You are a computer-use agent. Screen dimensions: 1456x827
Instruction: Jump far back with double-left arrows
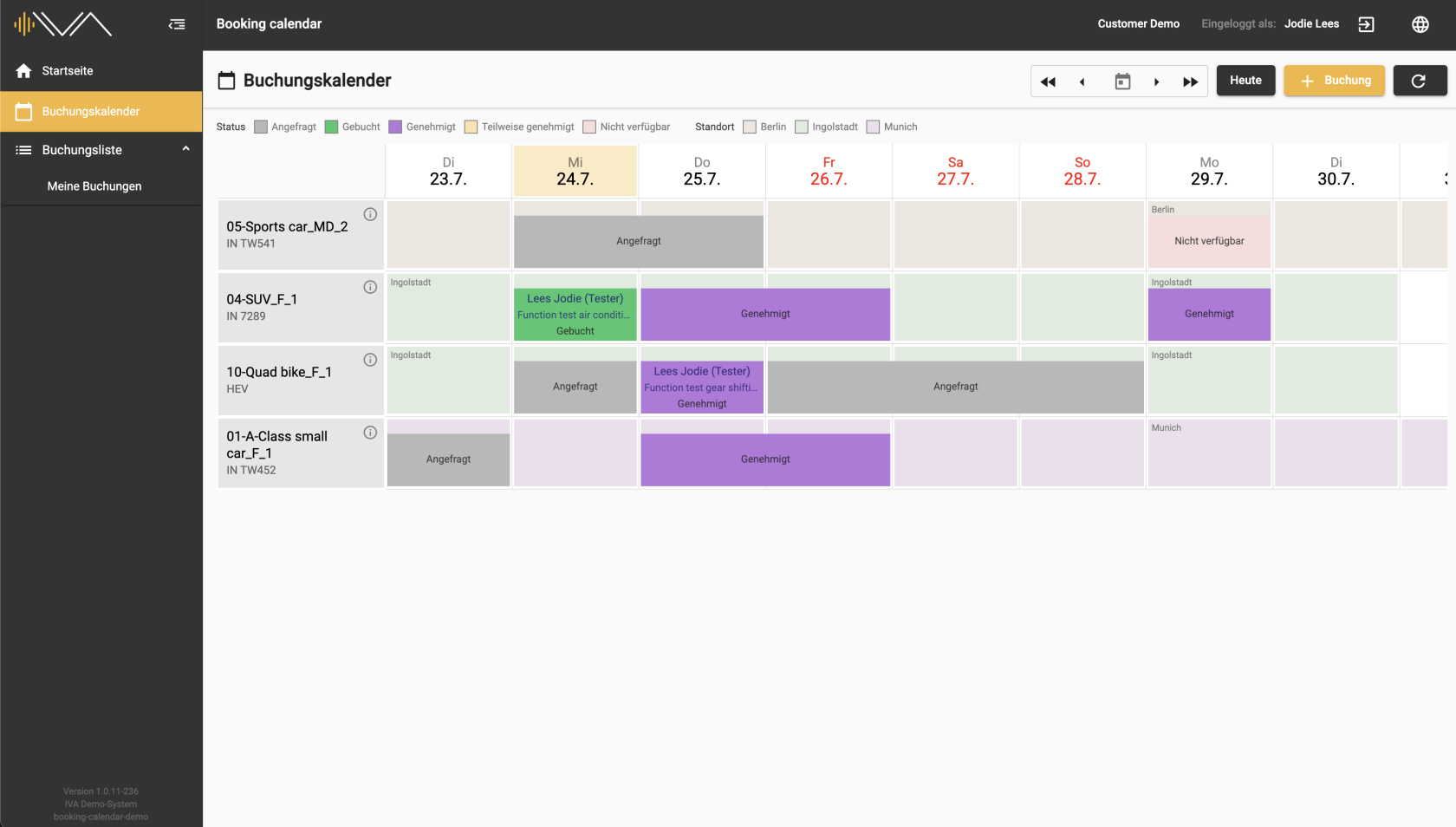[x=1048, y=81]
